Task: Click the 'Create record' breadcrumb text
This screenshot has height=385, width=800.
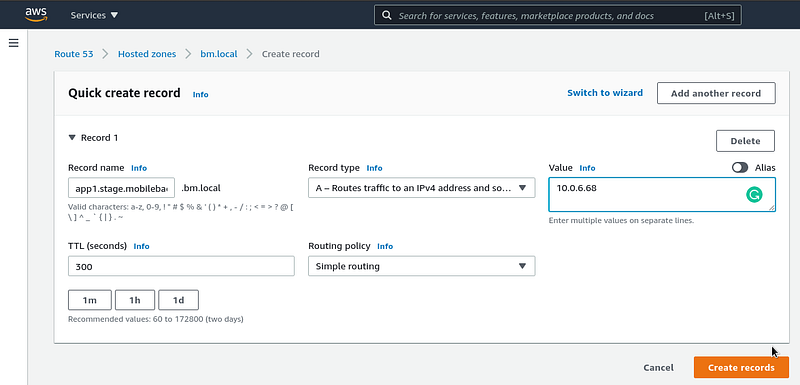Action: (x=291, y=54)
